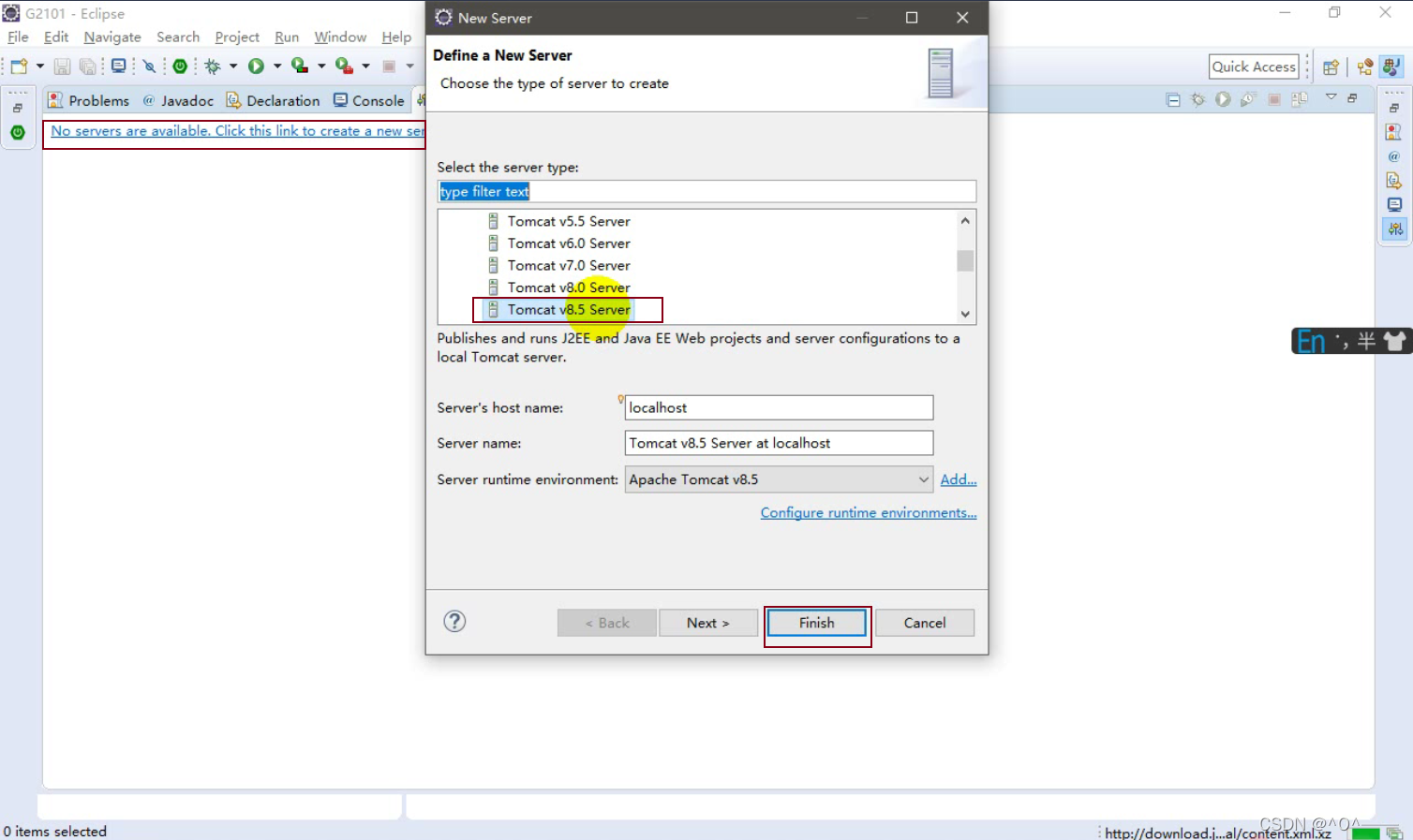Open the Navigate menu
The height and width of the screenshot is (840, 1413).
tap(112, 37)
